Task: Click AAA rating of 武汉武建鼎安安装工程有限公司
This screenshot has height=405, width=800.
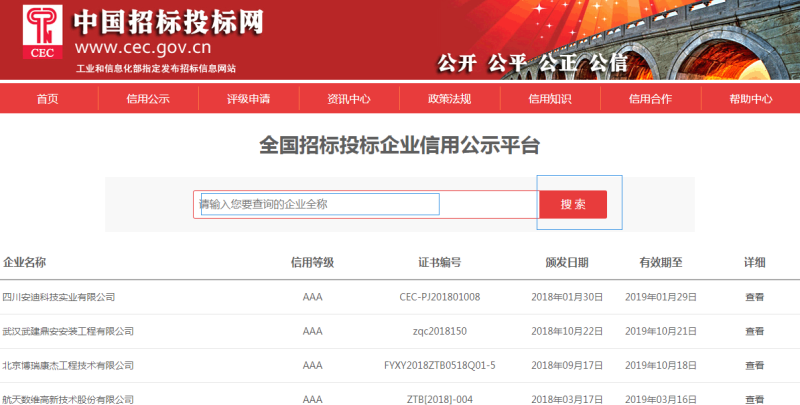Action: click(x=312, y=331)
